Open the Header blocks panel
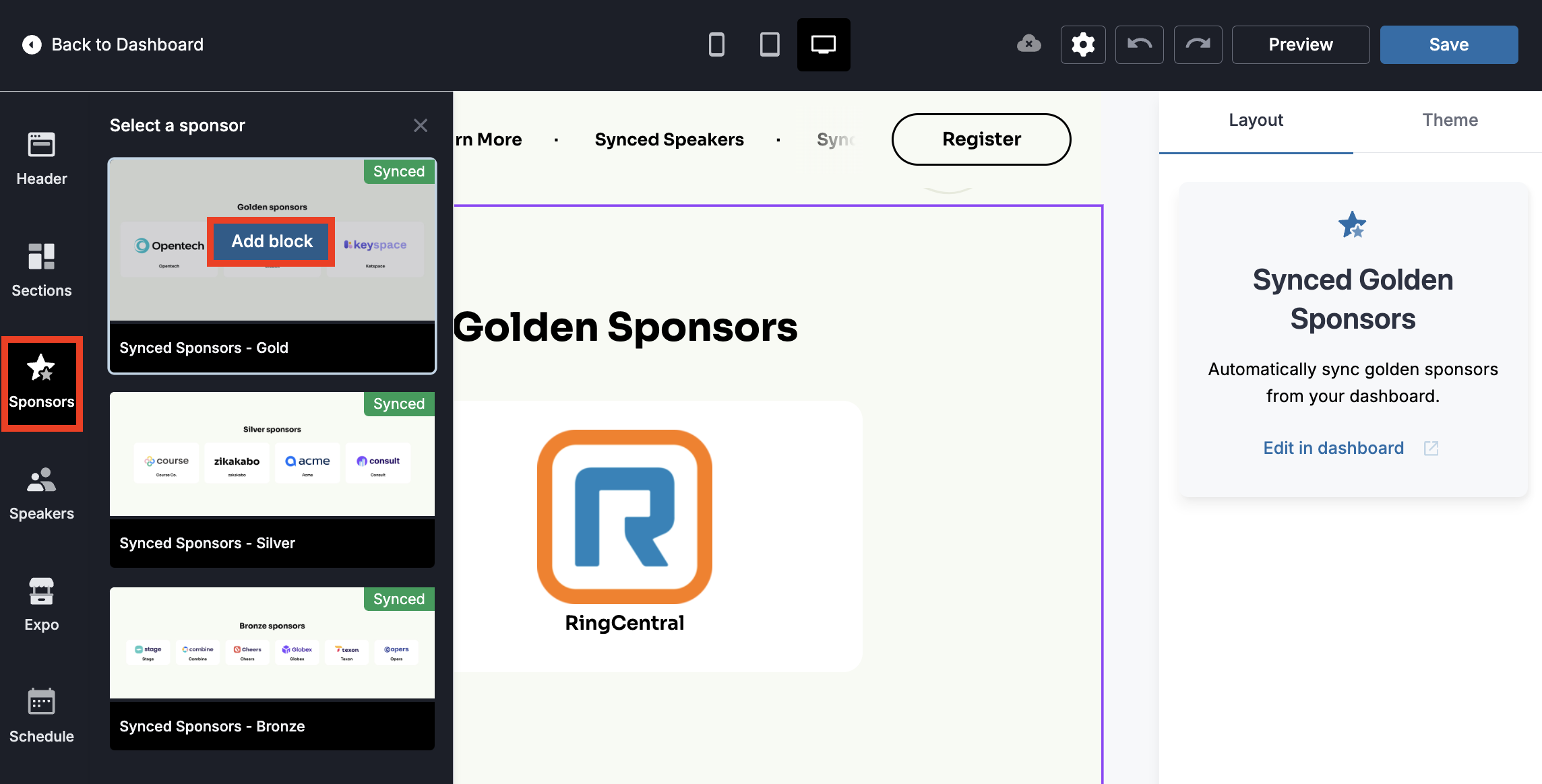This screenshot has width=1542, height=784. tap(42, 158)
